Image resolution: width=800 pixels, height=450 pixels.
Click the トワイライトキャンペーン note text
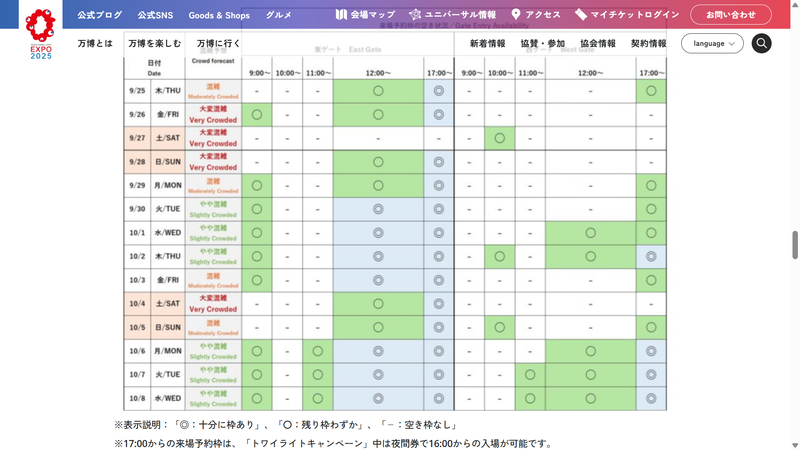pos(334,443)
